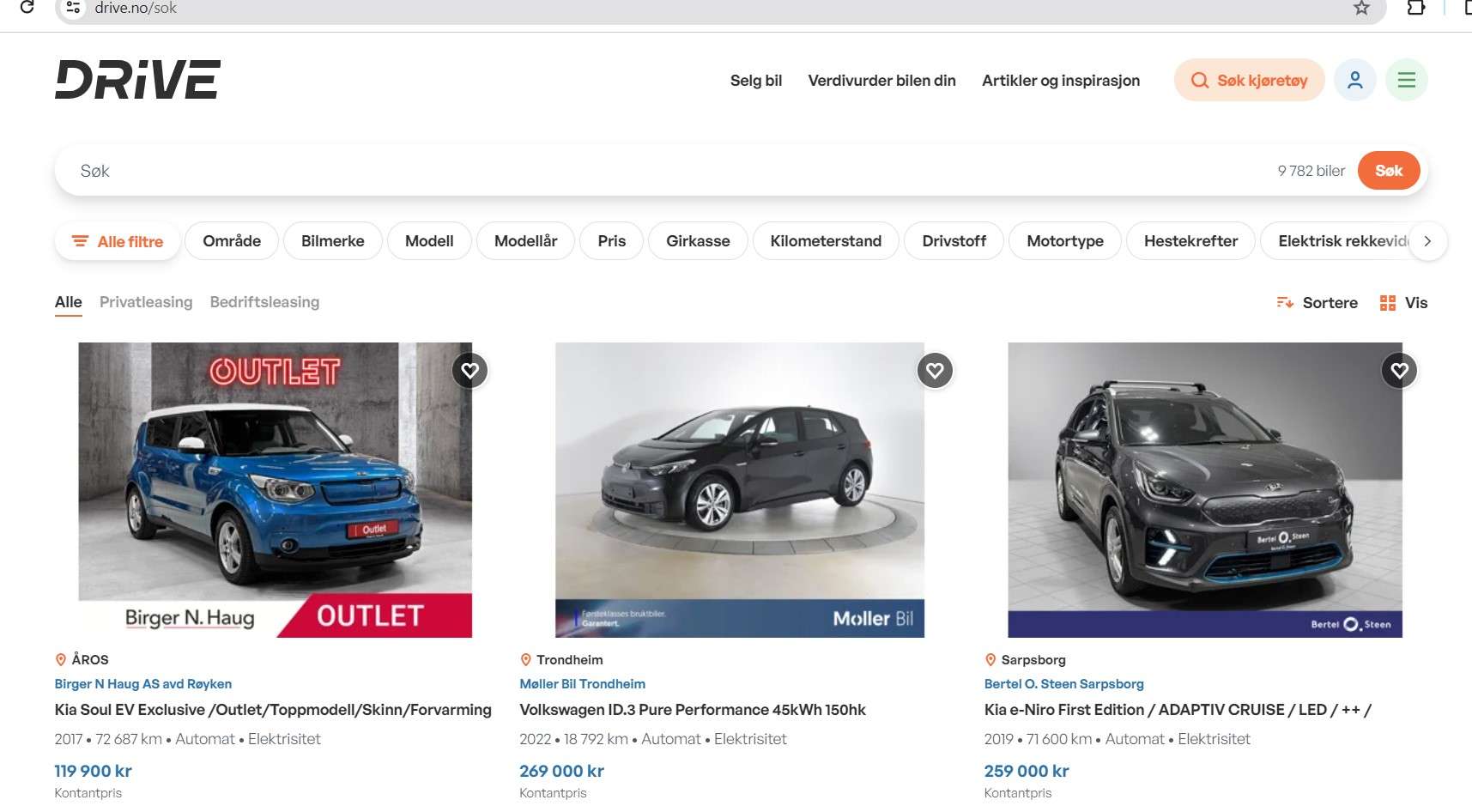The image size is (1472, 812).
Task: Change layout with the Vis icon
Action: (1390, 302)
